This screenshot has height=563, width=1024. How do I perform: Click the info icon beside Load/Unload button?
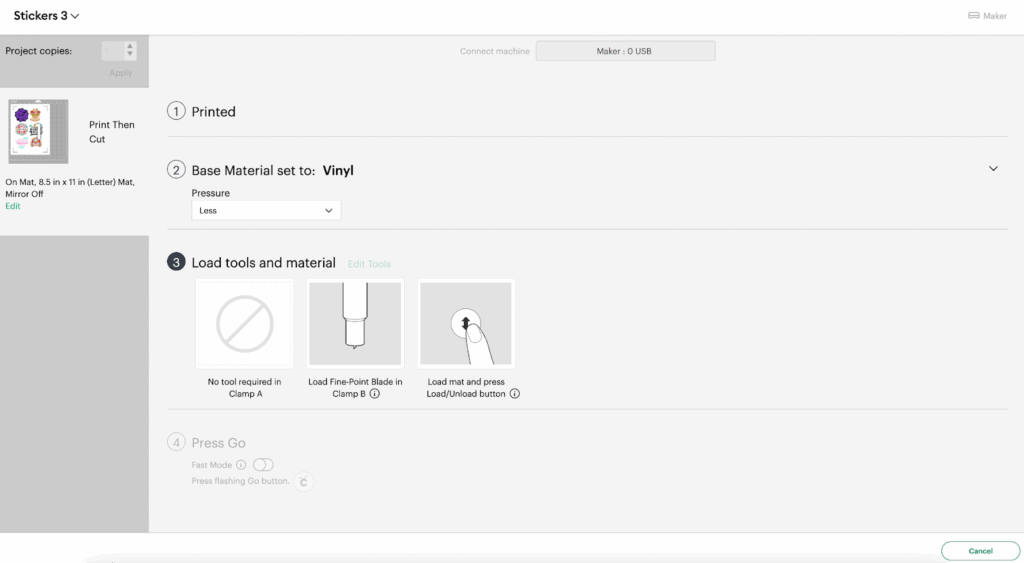(x=514, y=394)
